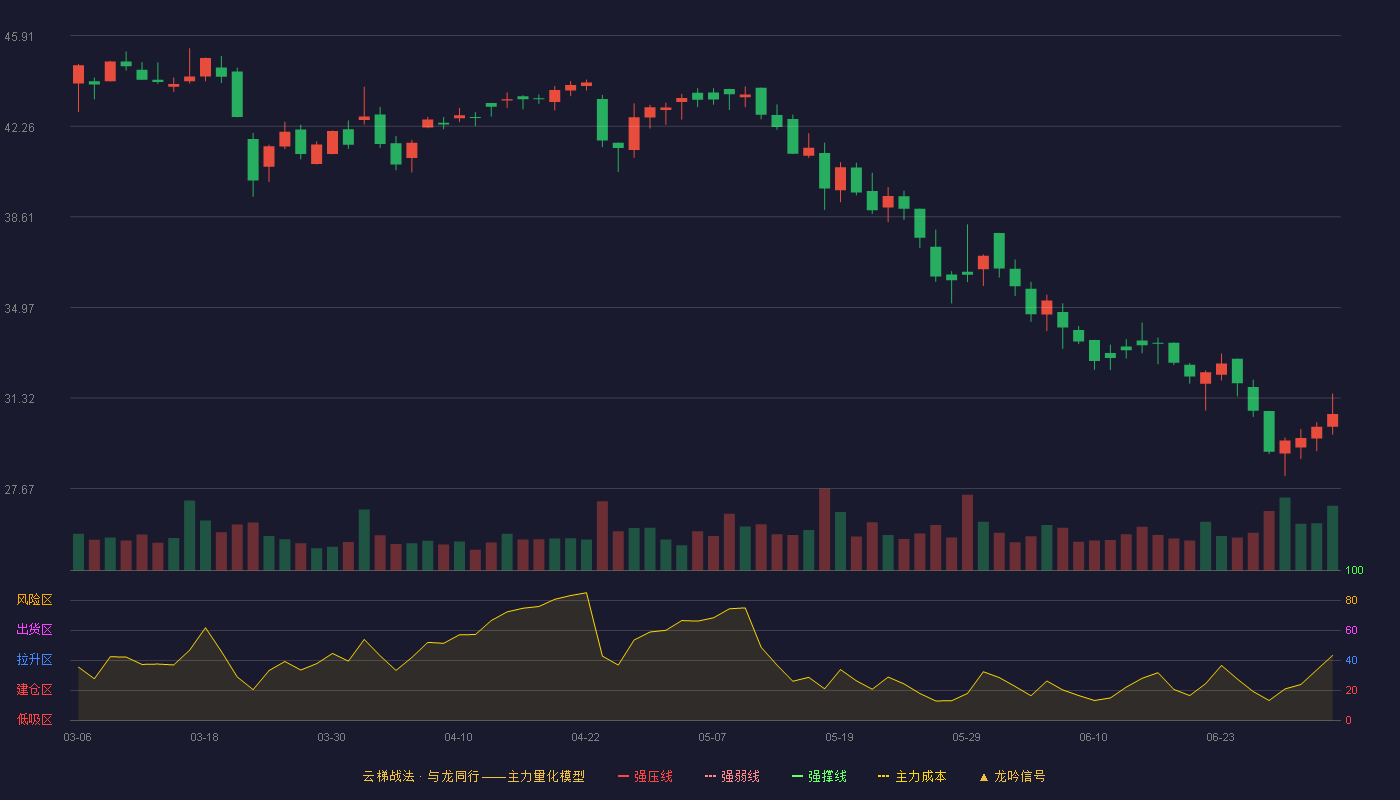Click the green dash icon beside 强撑线

(x=798, y=776)
